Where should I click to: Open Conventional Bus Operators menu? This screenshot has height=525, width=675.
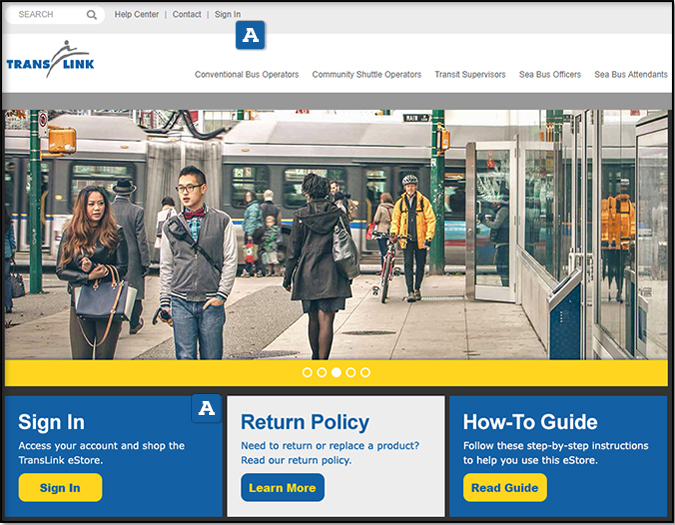(x=246, y=75)
